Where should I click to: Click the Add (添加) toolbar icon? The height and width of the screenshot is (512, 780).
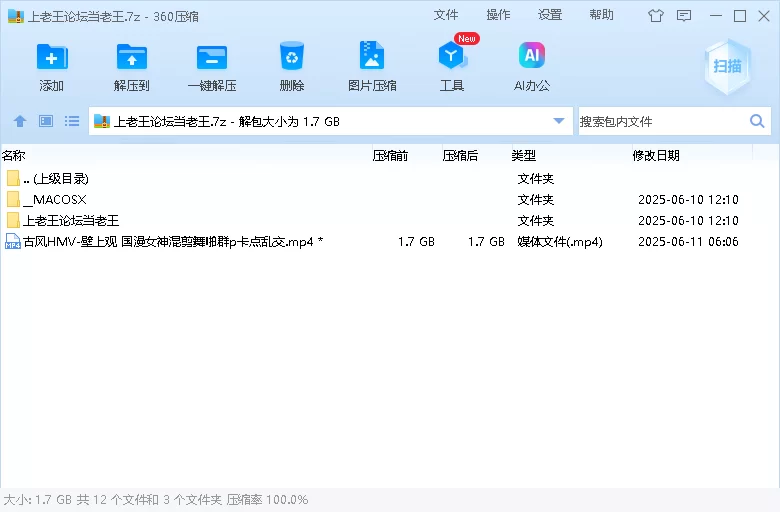(x=52, y=57)
